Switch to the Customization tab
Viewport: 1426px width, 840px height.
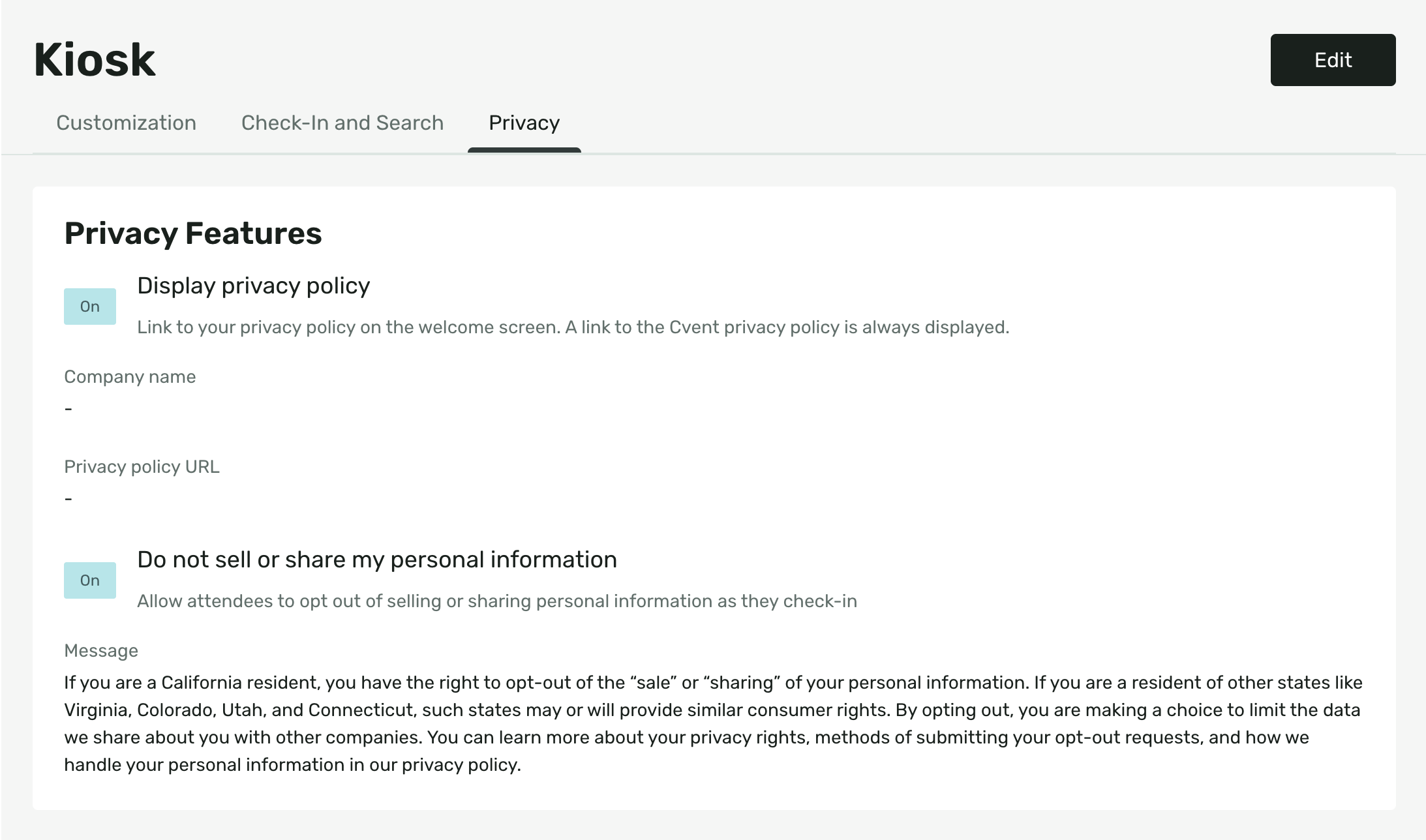(126, 123)
